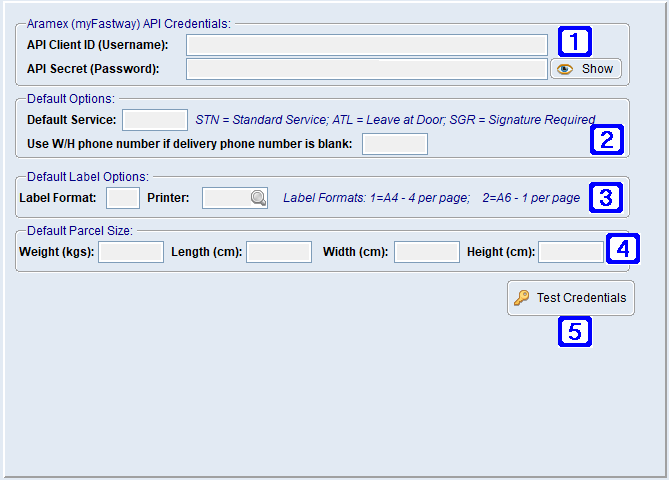Click the Aramex API Credentials group title
669x480 pixels.
point(128,24)
